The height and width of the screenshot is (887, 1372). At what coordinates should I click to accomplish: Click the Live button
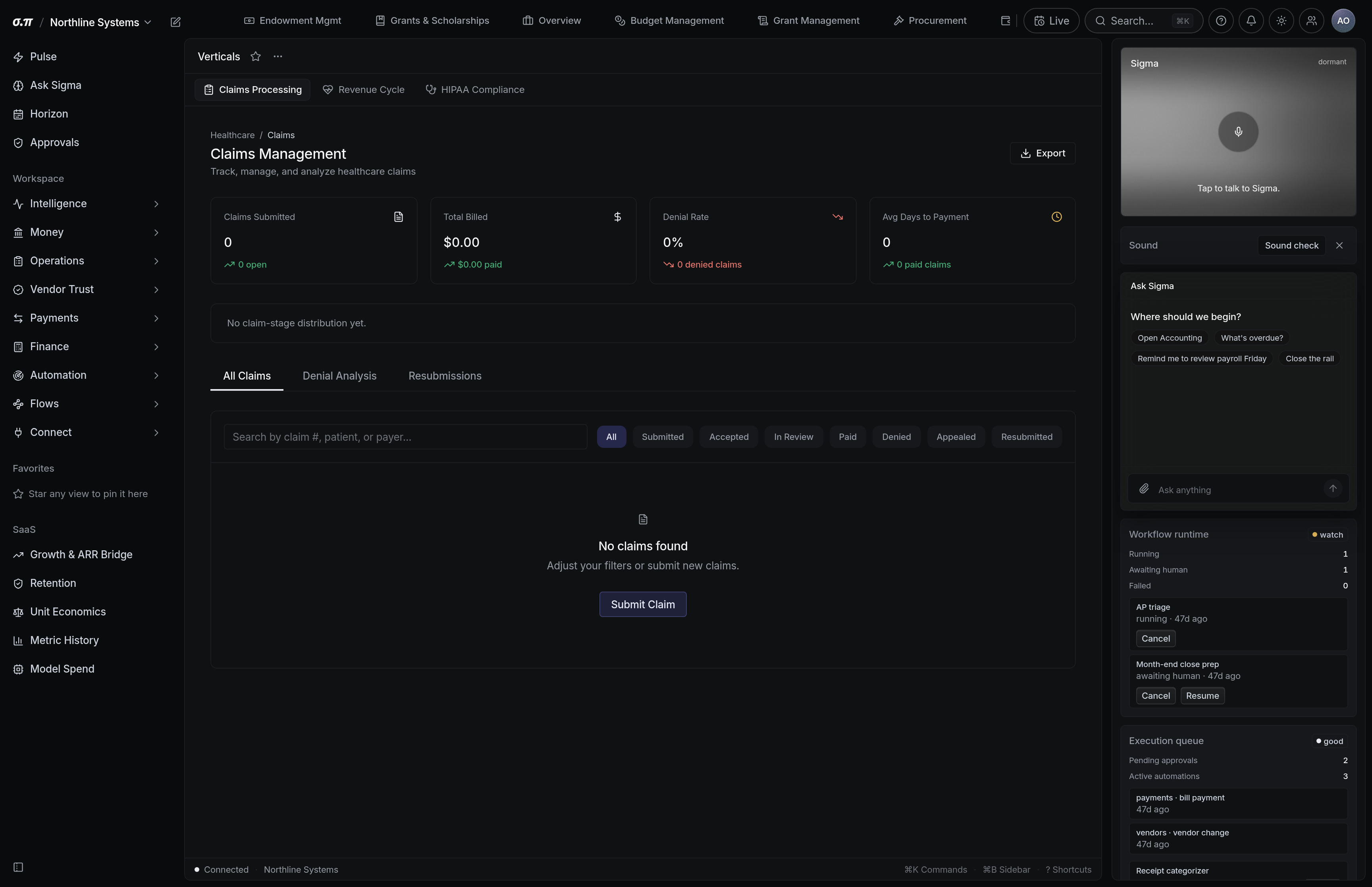1051,21
